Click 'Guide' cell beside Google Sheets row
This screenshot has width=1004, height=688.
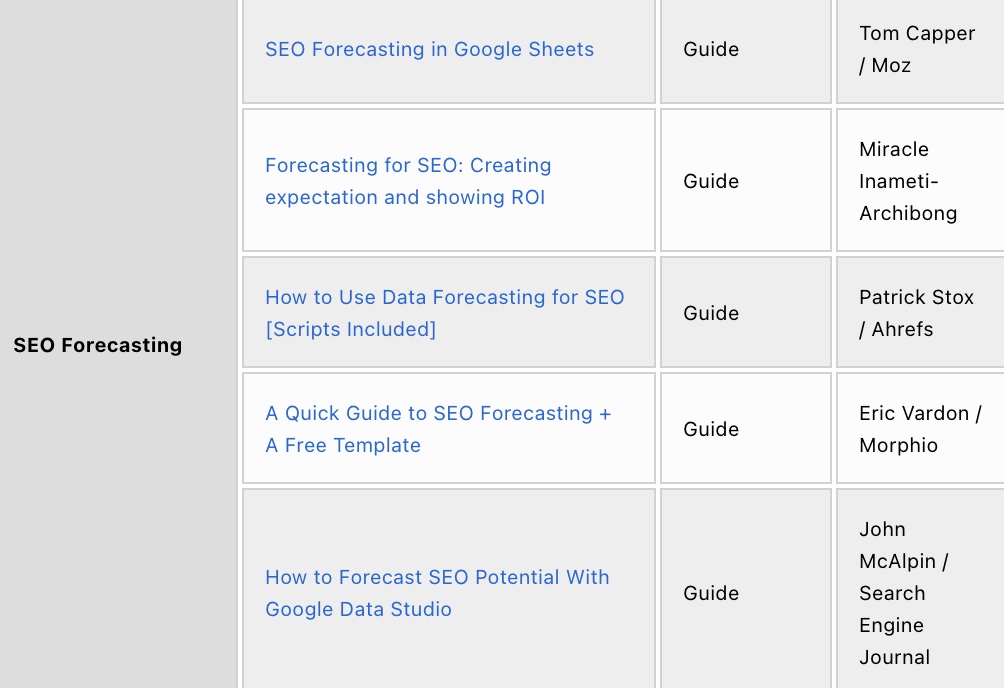(745, 49)
